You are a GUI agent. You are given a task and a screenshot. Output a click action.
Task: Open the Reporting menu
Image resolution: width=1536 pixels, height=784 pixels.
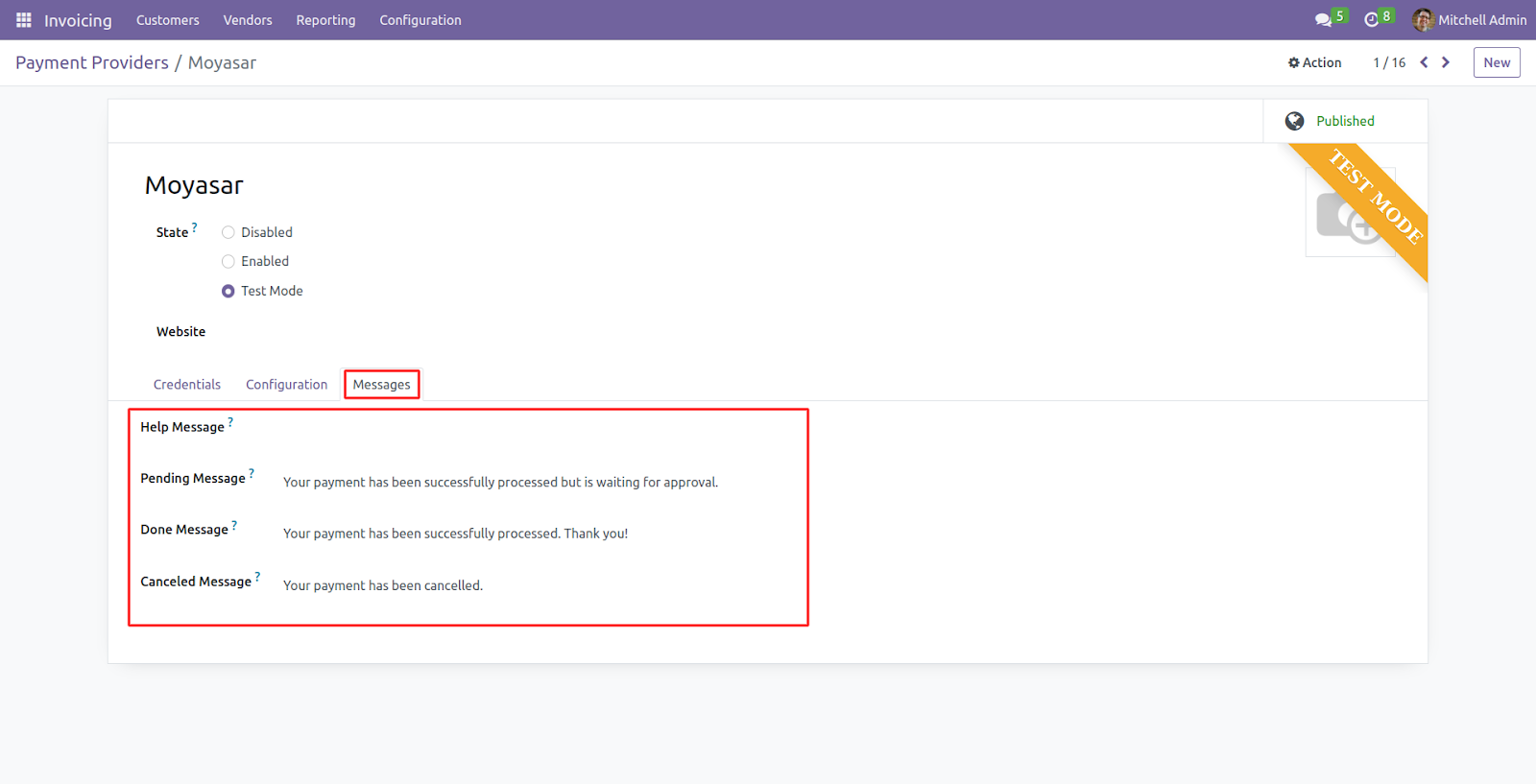(x=325, y=20)
